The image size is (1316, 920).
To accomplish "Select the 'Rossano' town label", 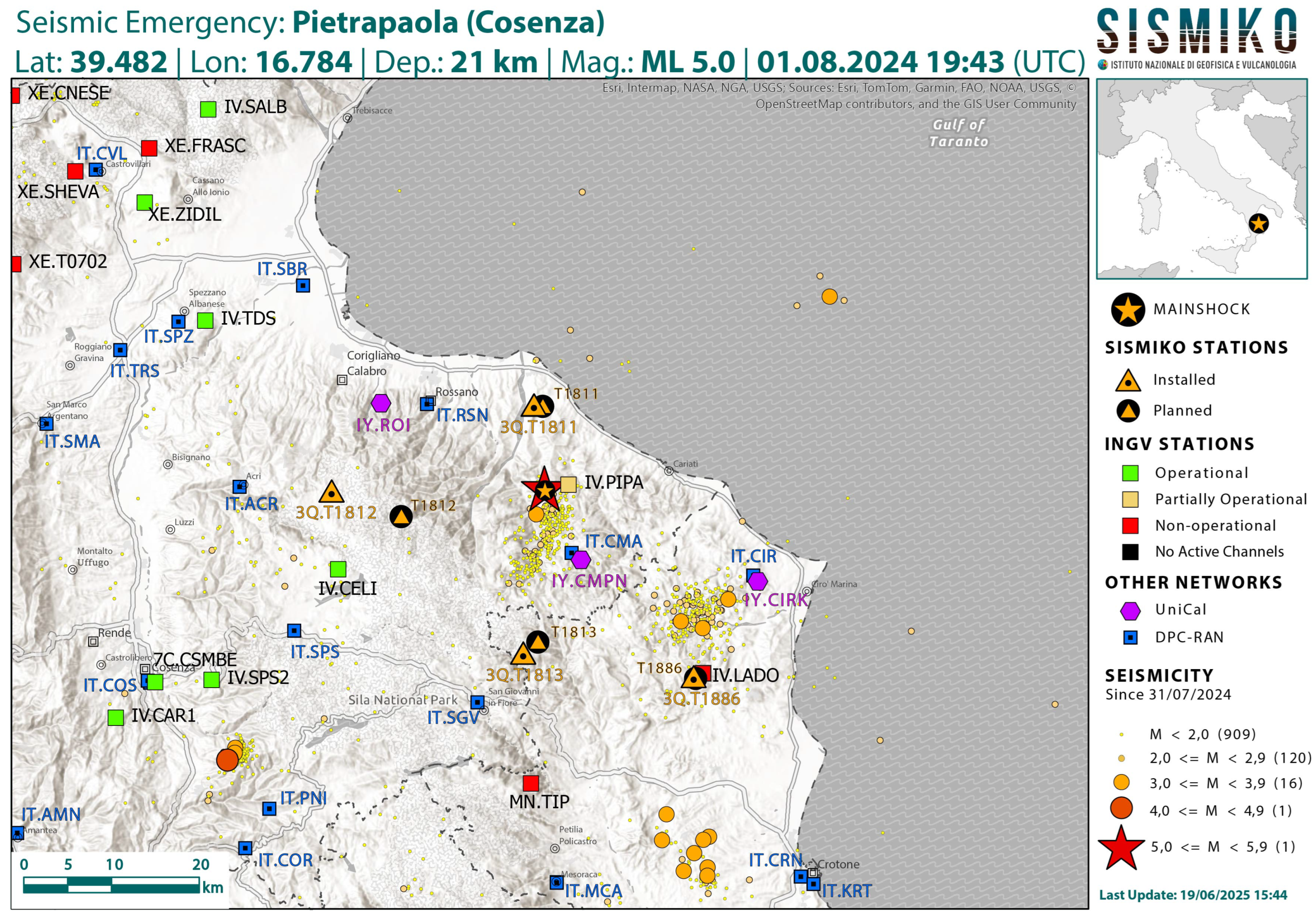I will (457, 392).
